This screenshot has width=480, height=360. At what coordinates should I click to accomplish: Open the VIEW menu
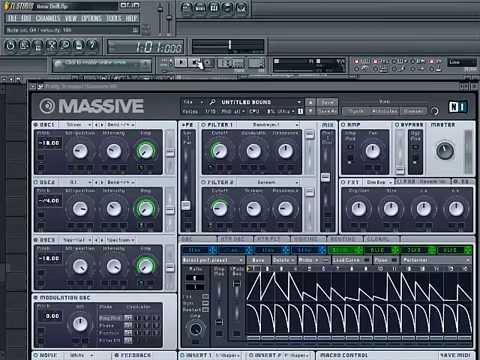(x=71, y=18)
